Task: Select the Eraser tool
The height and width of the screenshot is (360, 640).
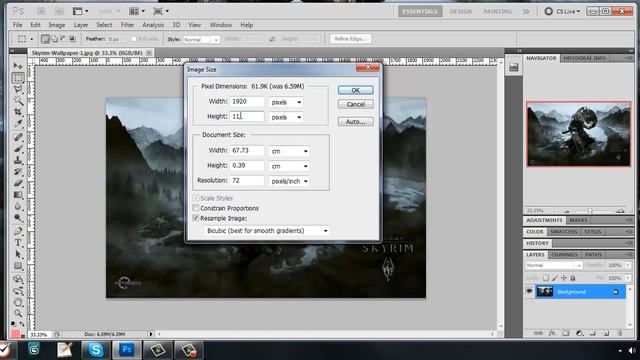Action: pos(18,183)
